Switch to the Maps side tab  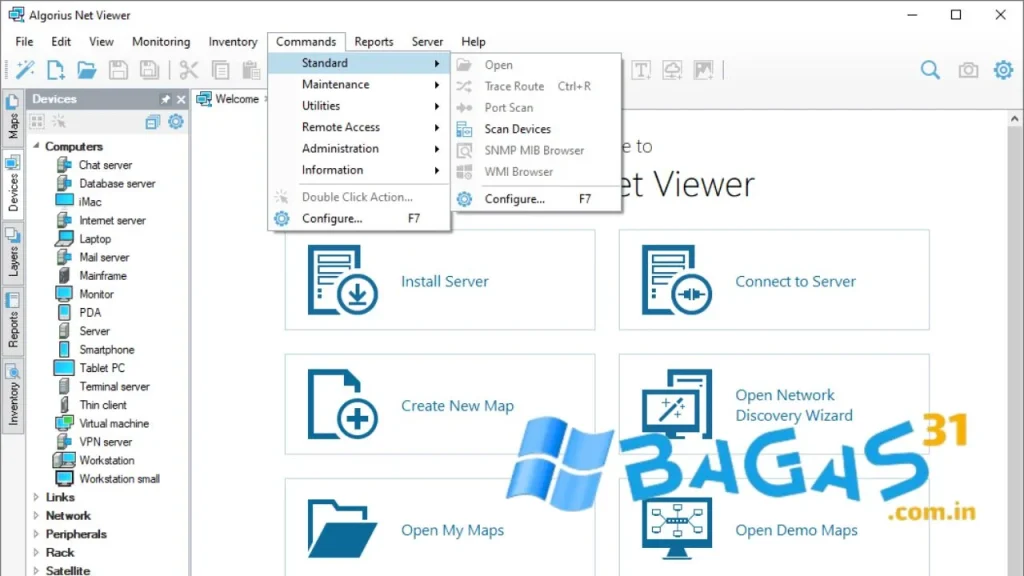pyautogui.click(x=12, y=118)
